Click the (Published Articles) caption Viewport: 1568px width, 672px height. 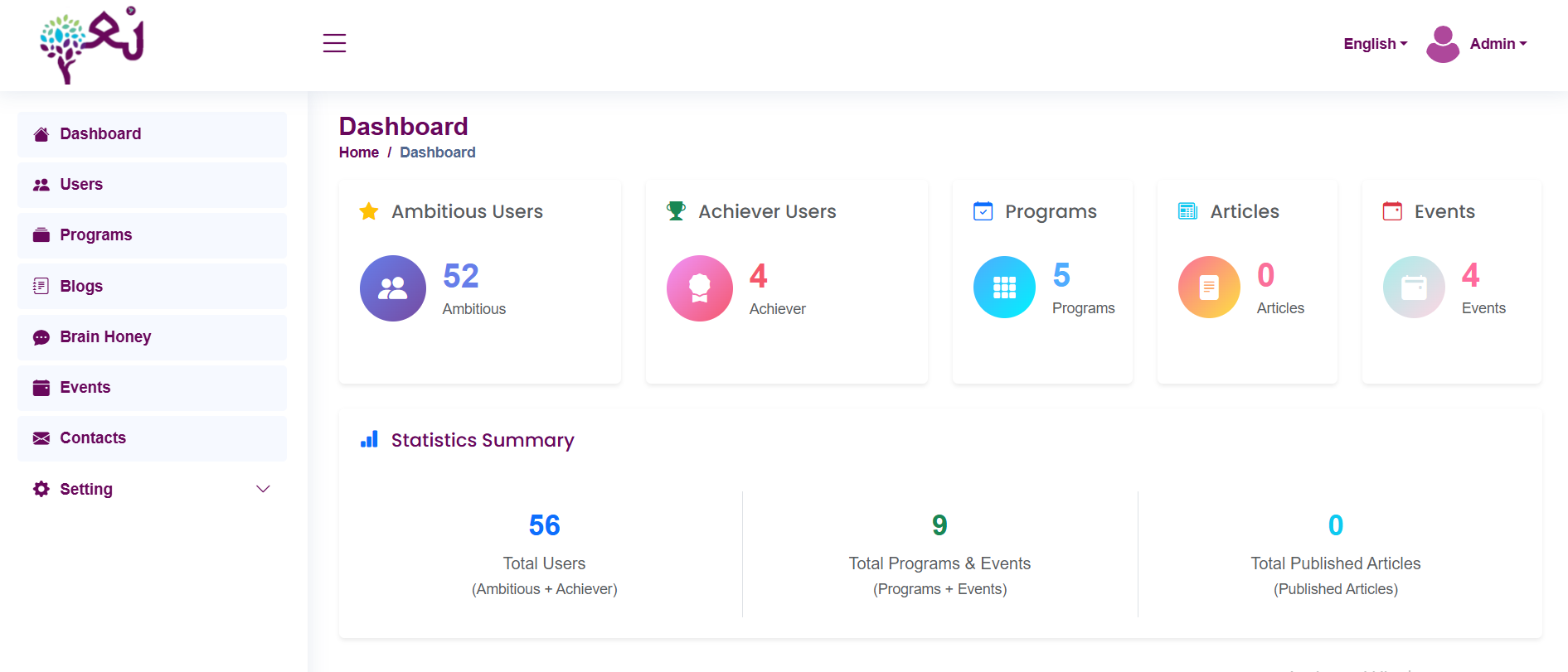pyautogui.click(x=1336, y=589)
